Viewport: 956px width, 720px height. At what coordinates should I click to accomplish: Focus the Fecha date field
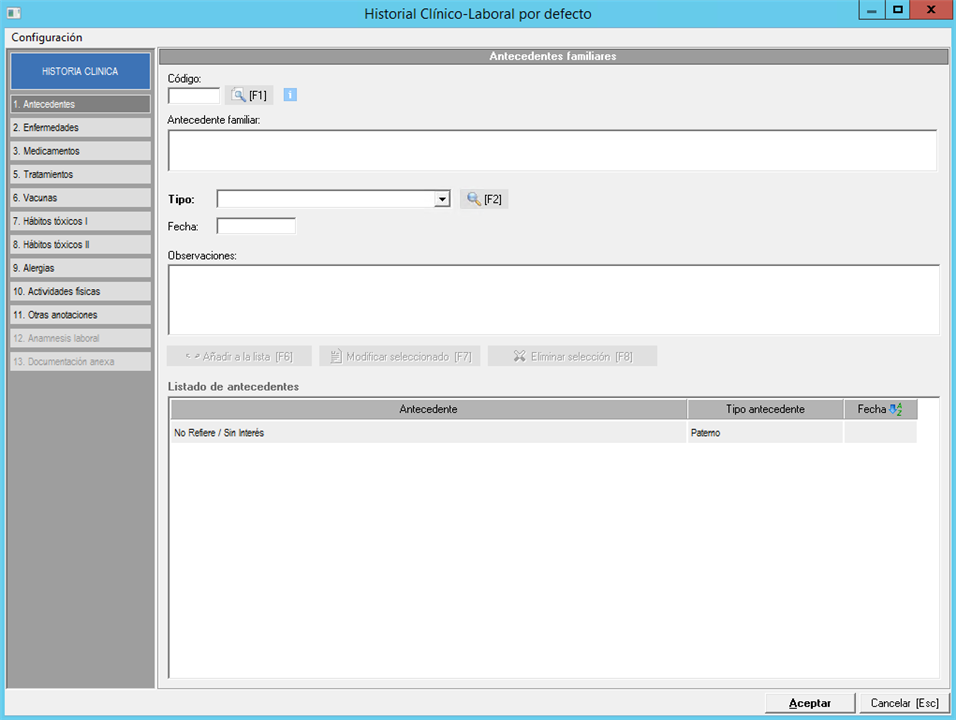coord(256,226)
